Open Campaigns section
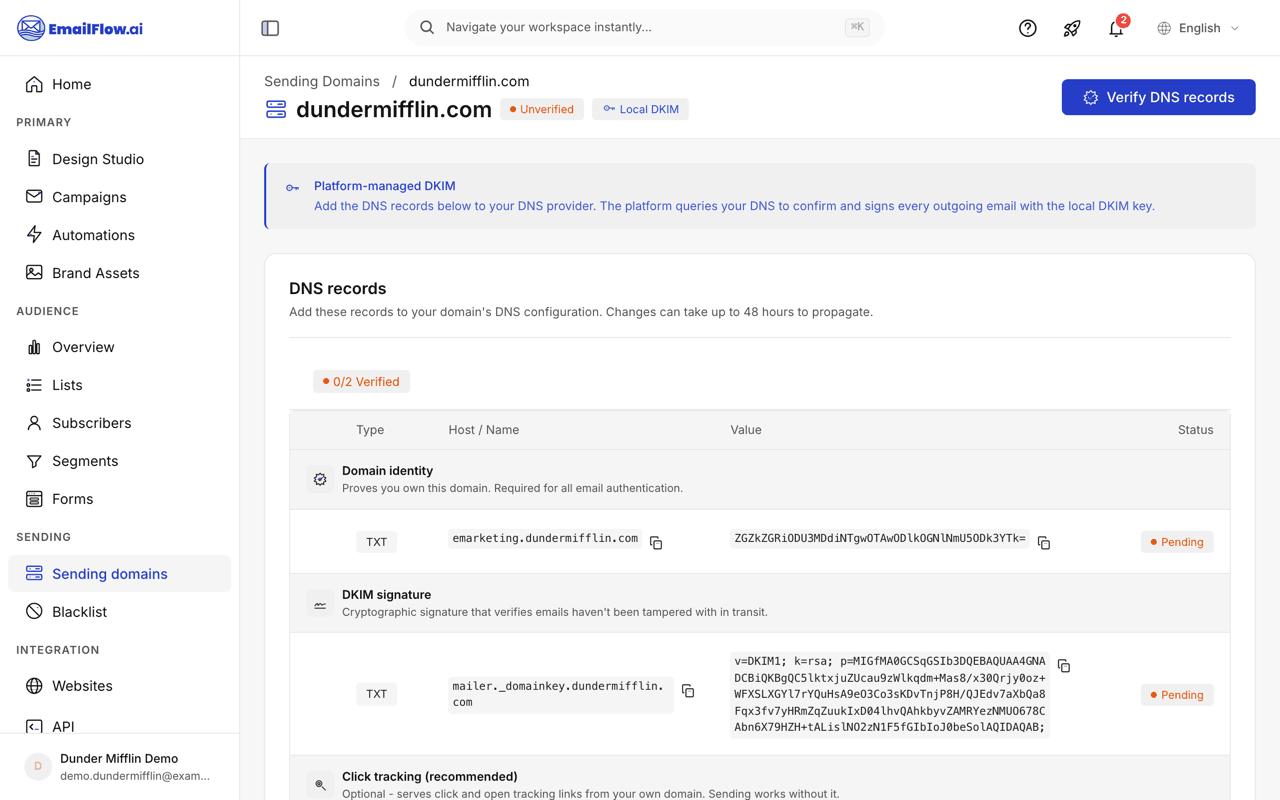1280x800 pixels. pyautogui.click(x=119, y=197)
